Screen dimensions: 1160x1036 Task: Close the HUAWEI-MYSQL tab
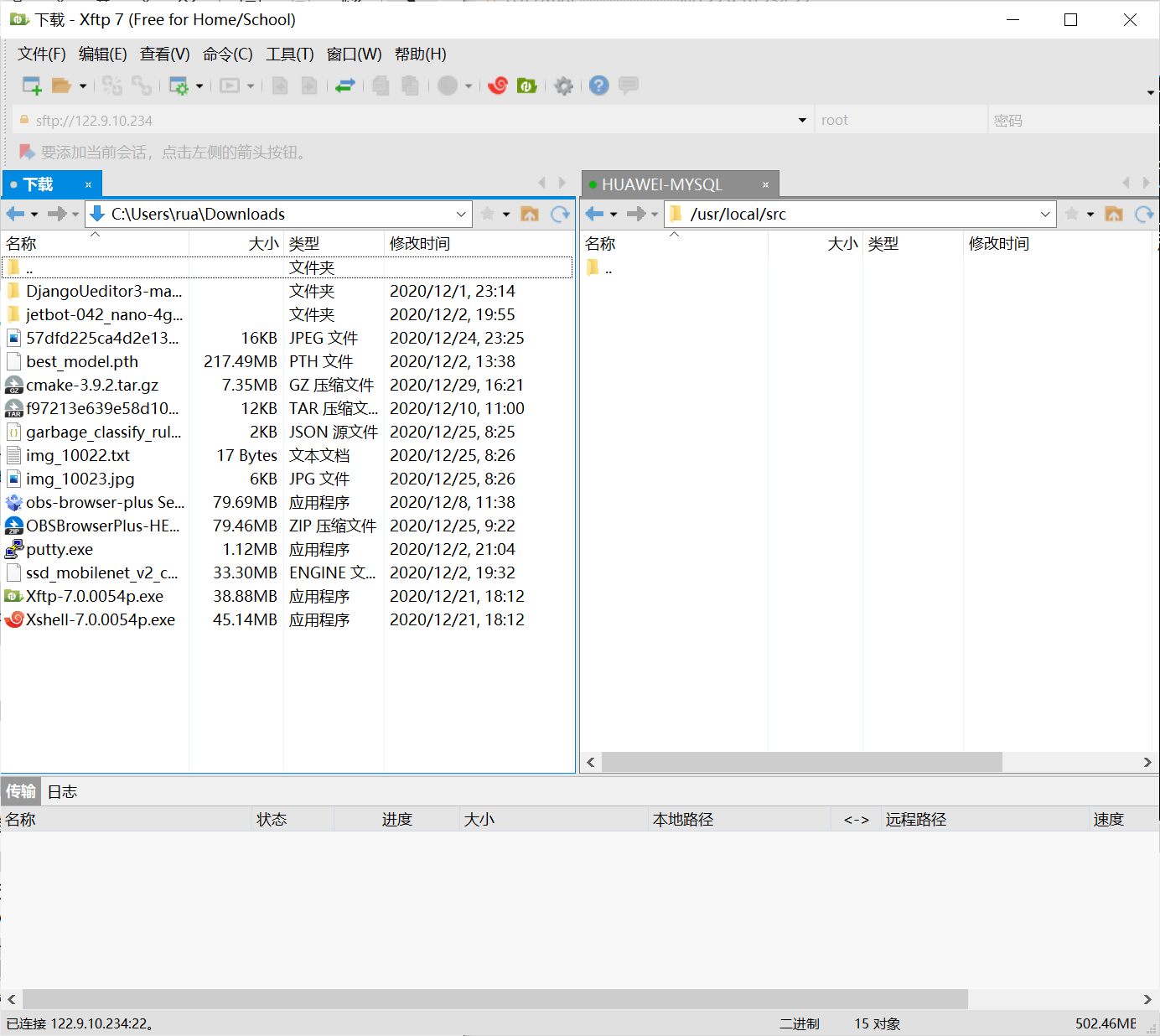point(765,184)
